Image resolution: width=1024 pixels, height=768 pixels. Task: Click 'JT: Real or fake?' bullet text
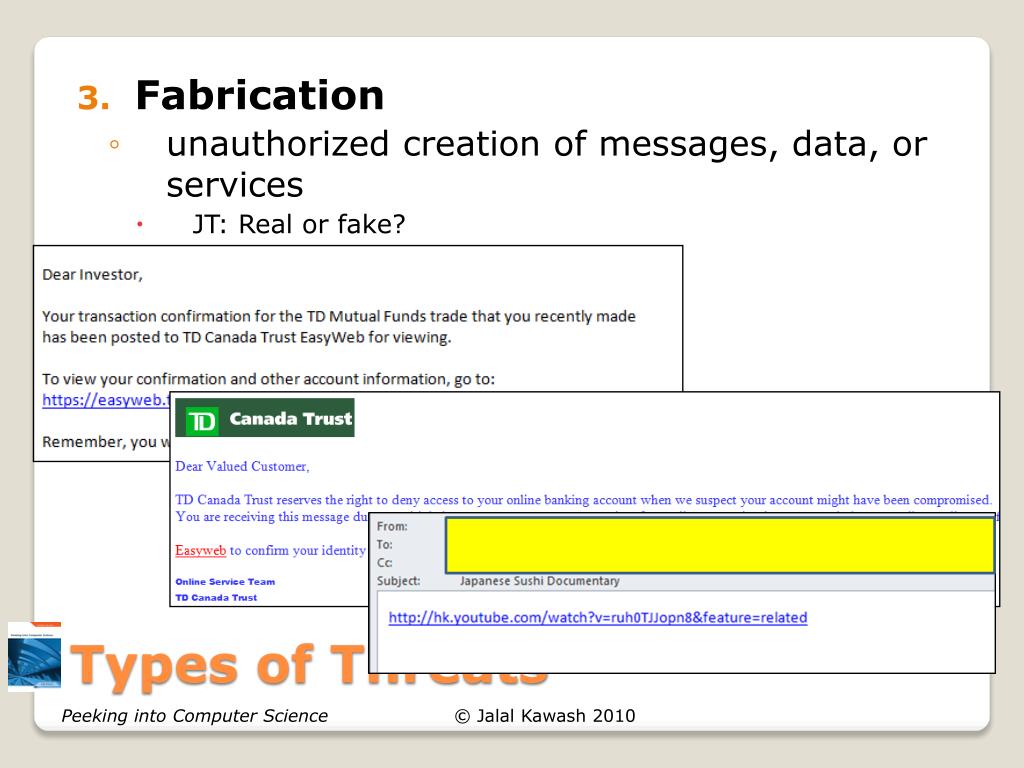pos(298,224)
